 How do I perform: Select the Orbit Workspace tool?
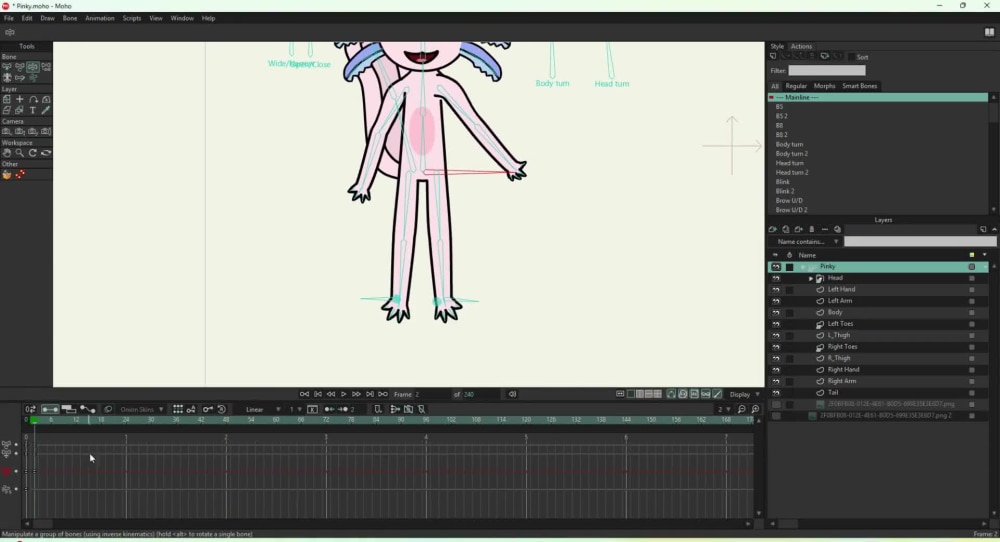[46, 153]
